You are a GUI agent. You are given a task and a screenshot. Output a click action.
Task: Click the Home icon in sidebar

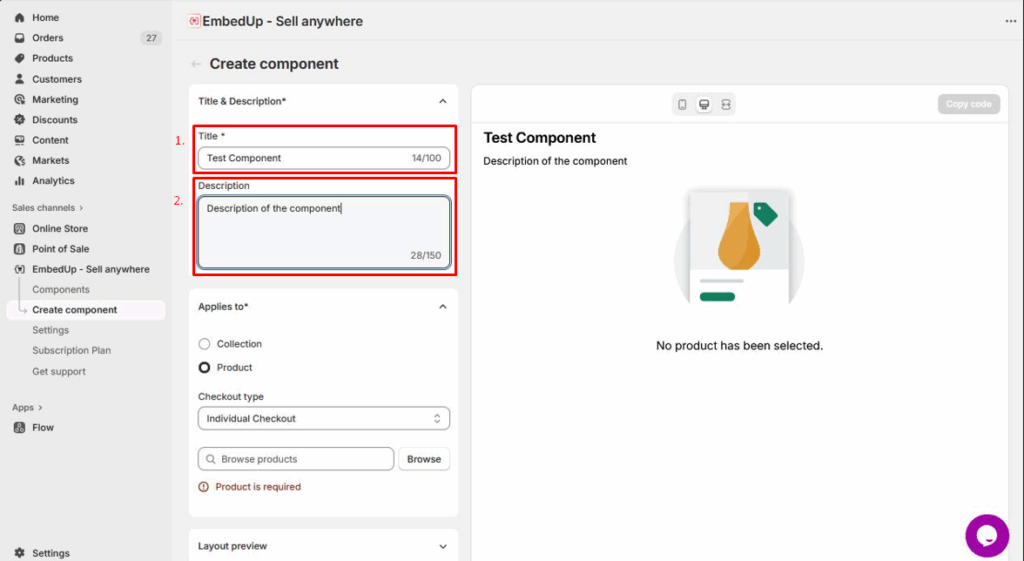click(20, 18)
